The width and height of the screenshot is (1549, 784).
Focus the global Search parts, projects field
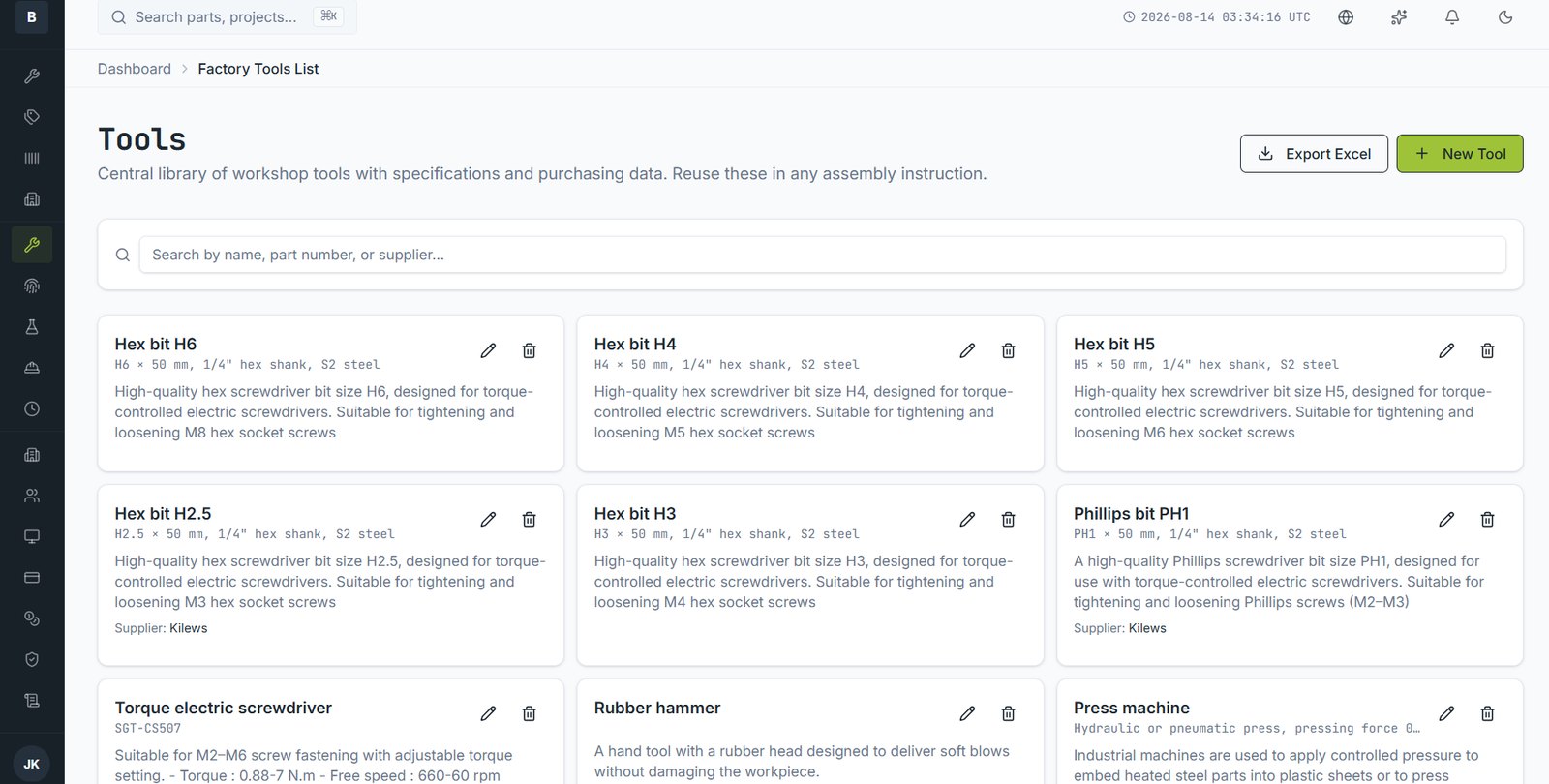pos(228,16)
